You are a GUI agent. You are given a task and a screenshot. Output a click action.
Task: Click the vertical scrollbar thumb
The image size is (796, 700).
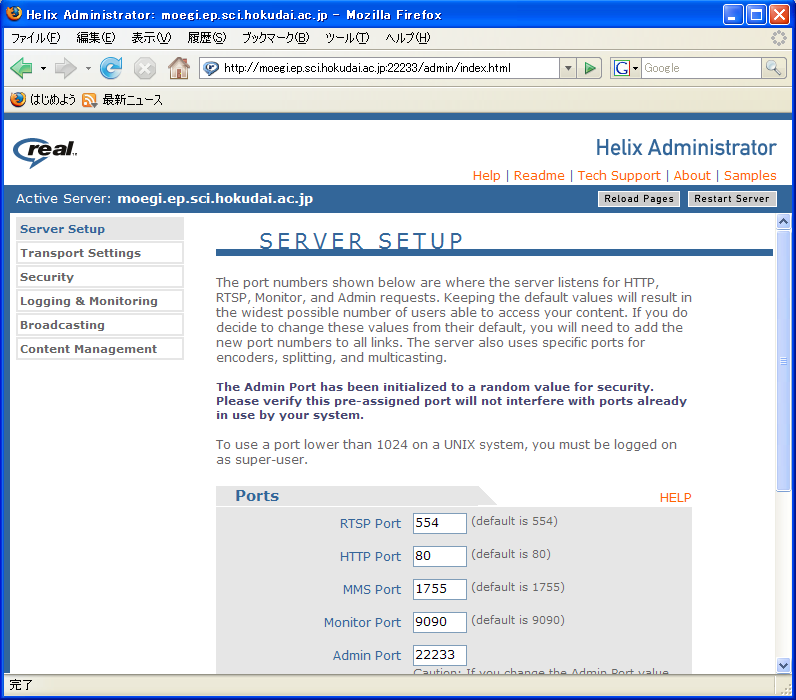click(x=783, y=360)
